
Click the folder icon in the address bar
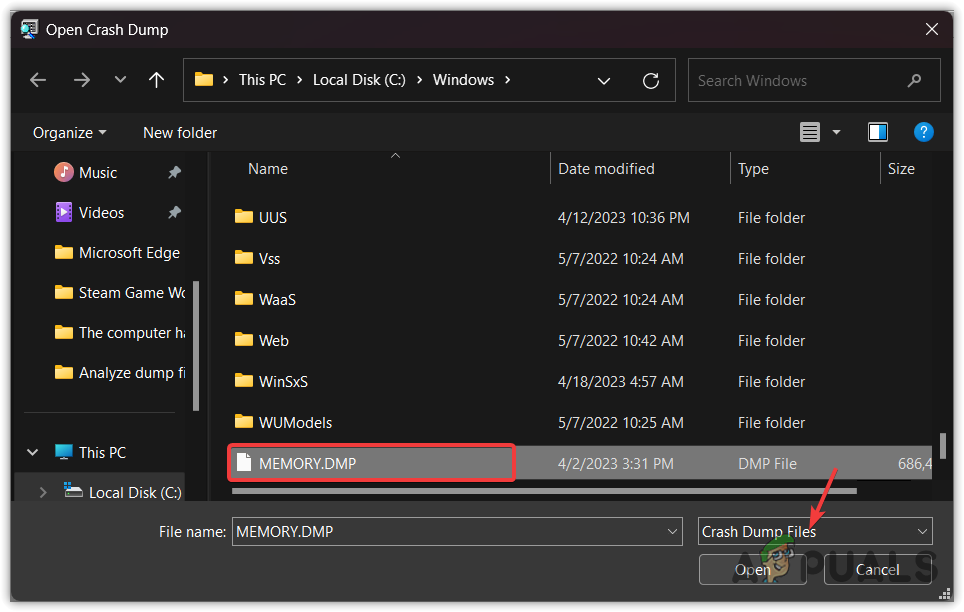(x=203, y=79)
